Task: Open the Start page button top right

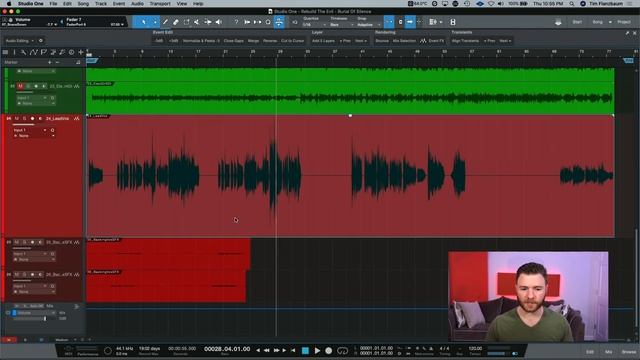Action: coord(577,22)
